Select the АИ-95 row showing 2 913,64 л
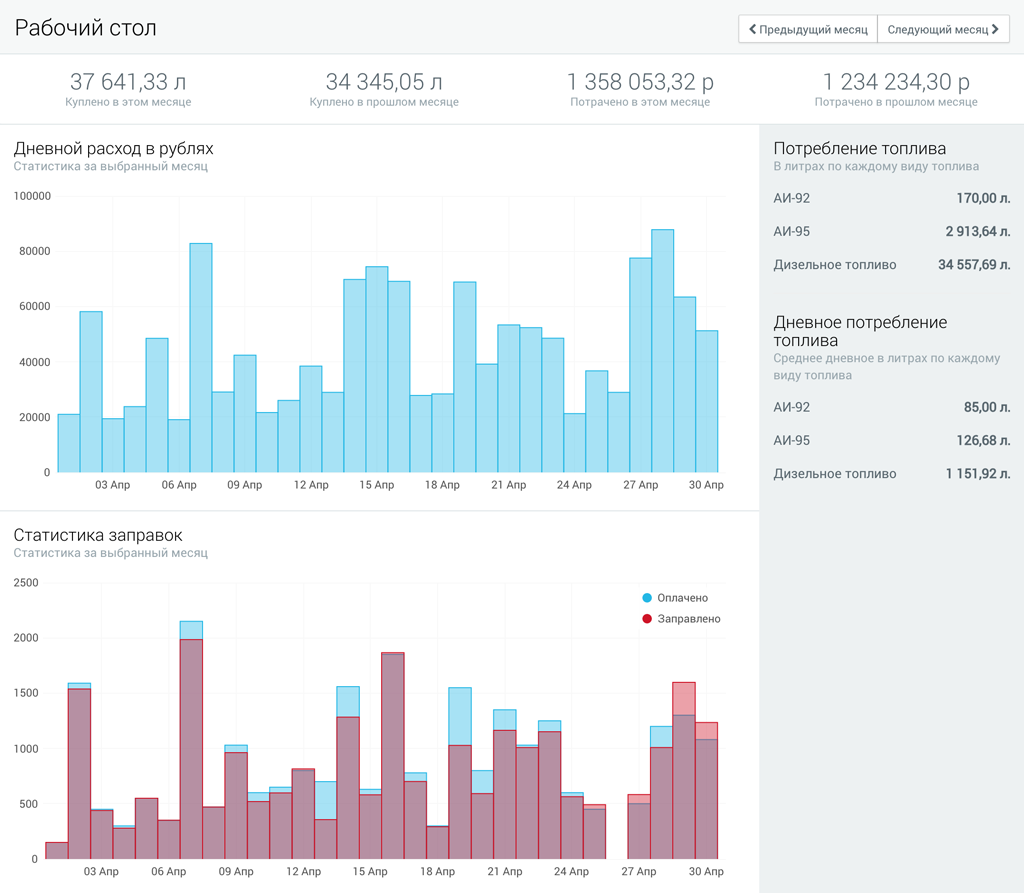Screen dimensions: 1024x893 click(x=891, y=232)
